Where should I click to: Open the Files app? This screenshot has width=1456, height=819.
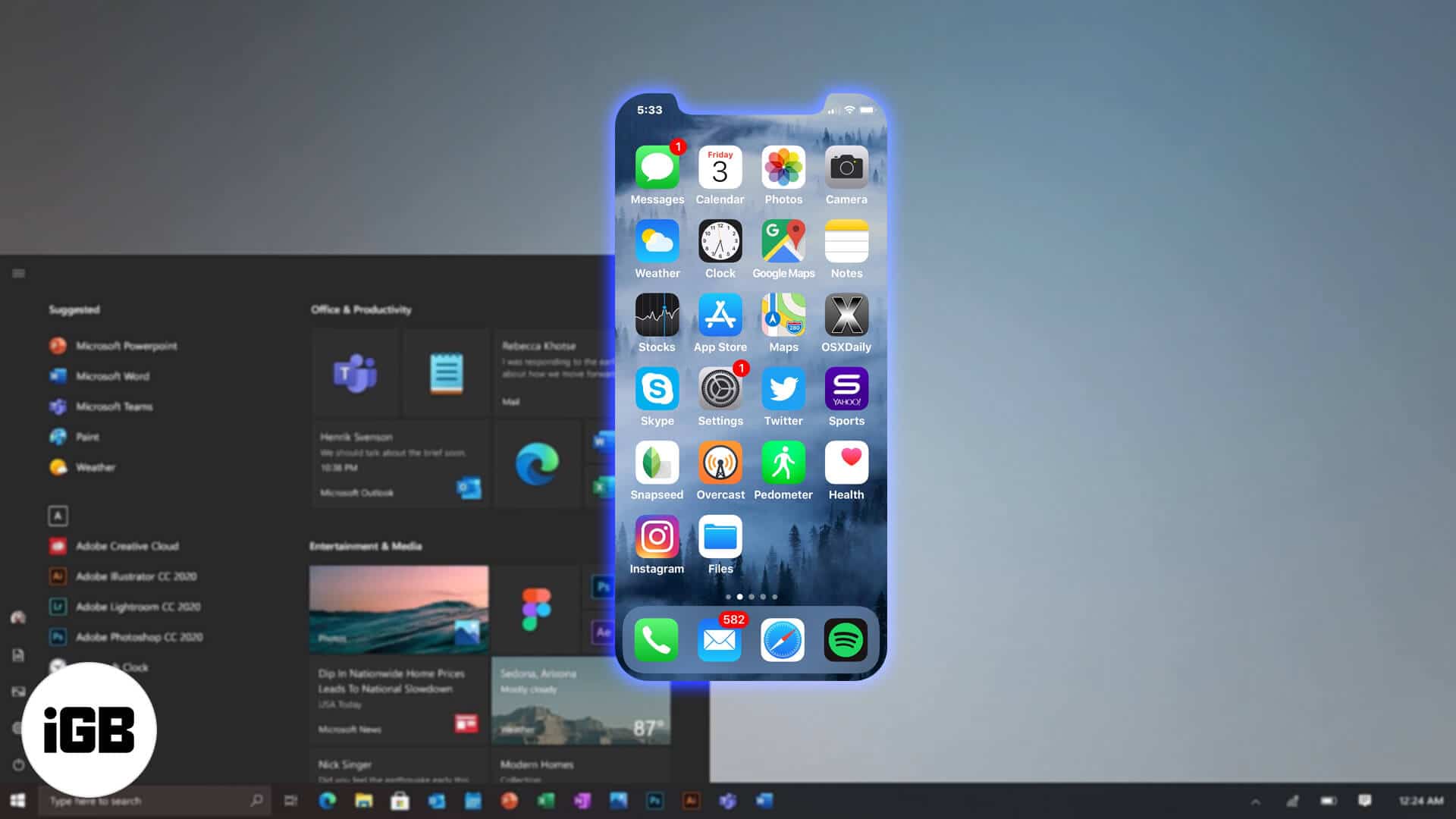[x=720, y=537]
